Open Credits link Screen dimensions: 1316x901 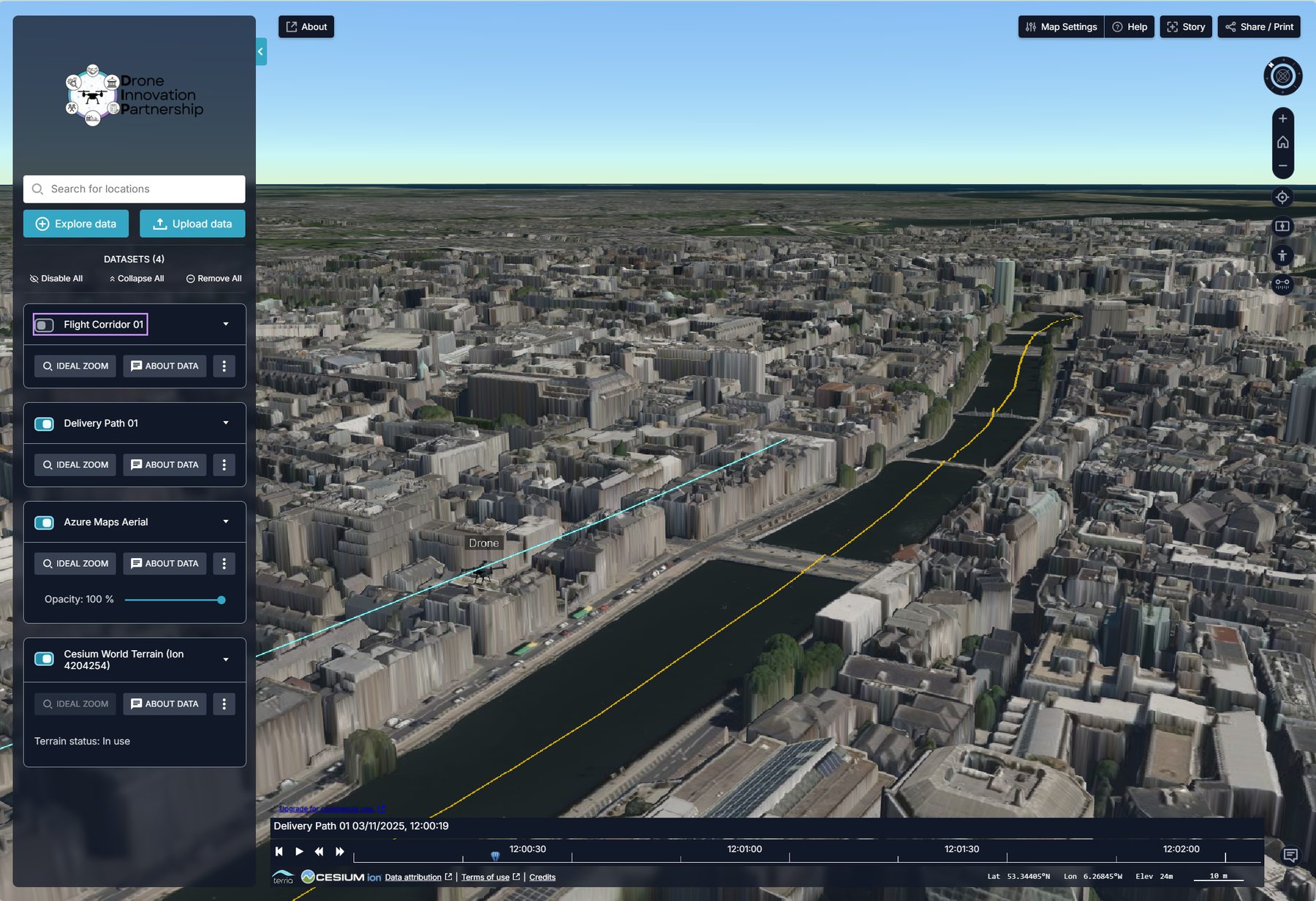click(542, 877)
